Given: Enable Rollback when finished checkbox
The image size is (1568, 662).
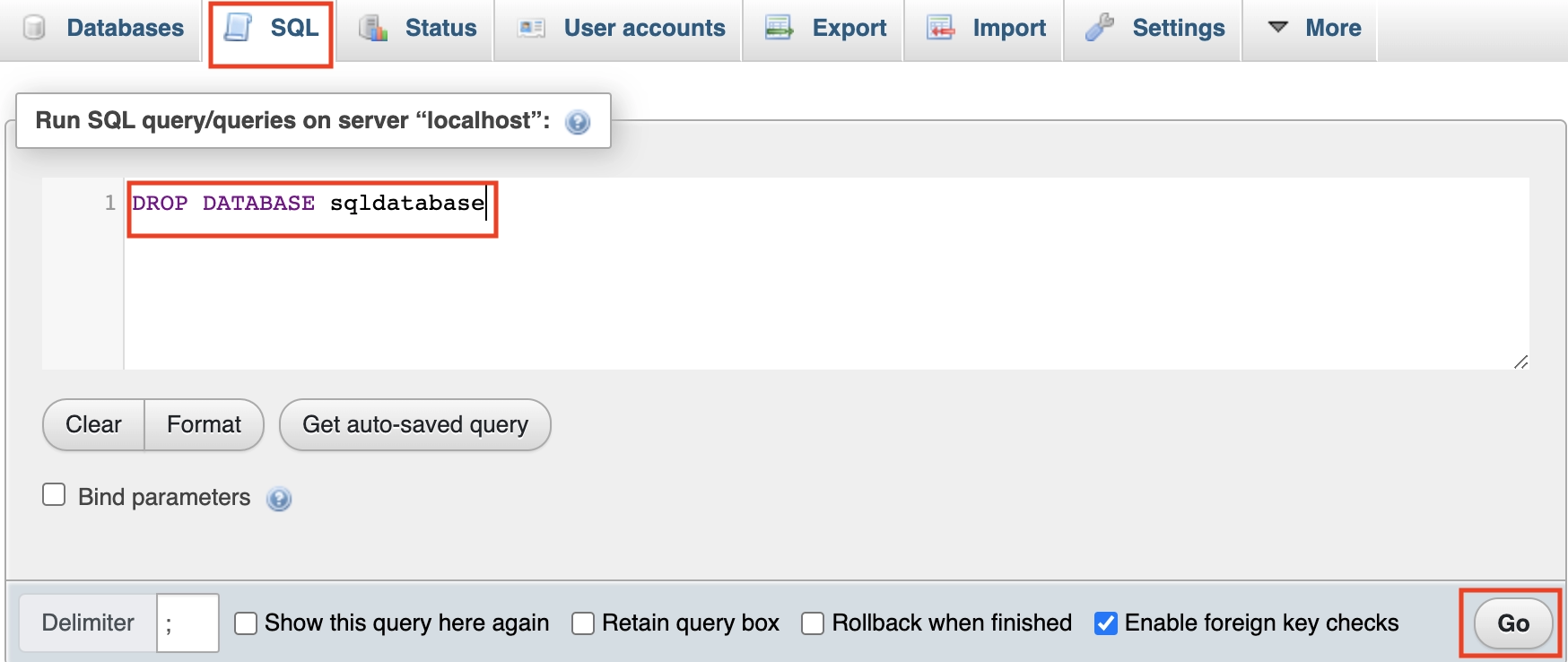Looking at the screenshot, I should click(x=813, y=623).
